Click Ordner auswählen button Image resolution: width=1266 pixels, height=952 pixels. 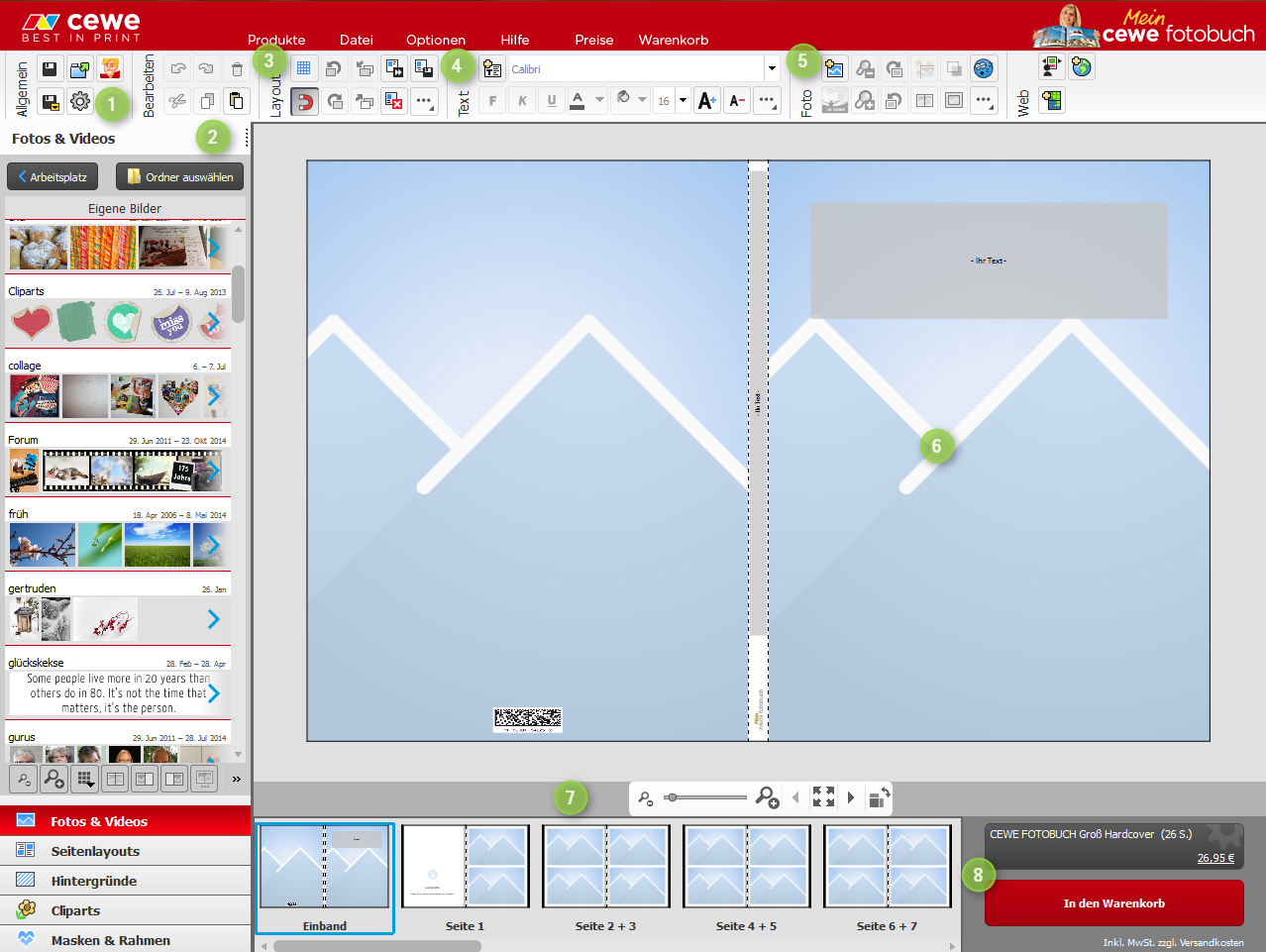(179, 176)
